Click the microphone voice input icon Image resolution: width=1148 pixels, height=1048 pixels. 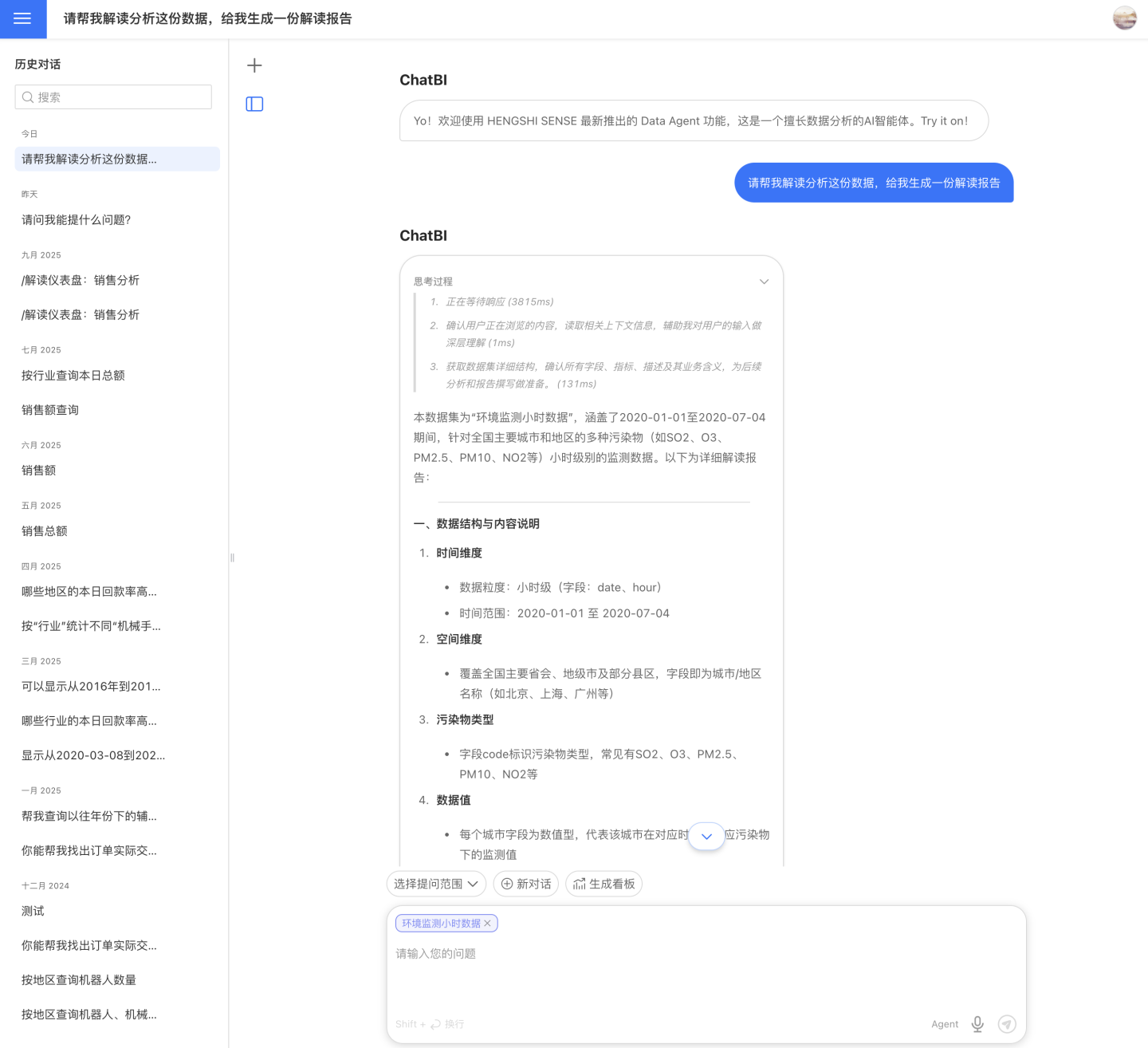coord(977,1024)
